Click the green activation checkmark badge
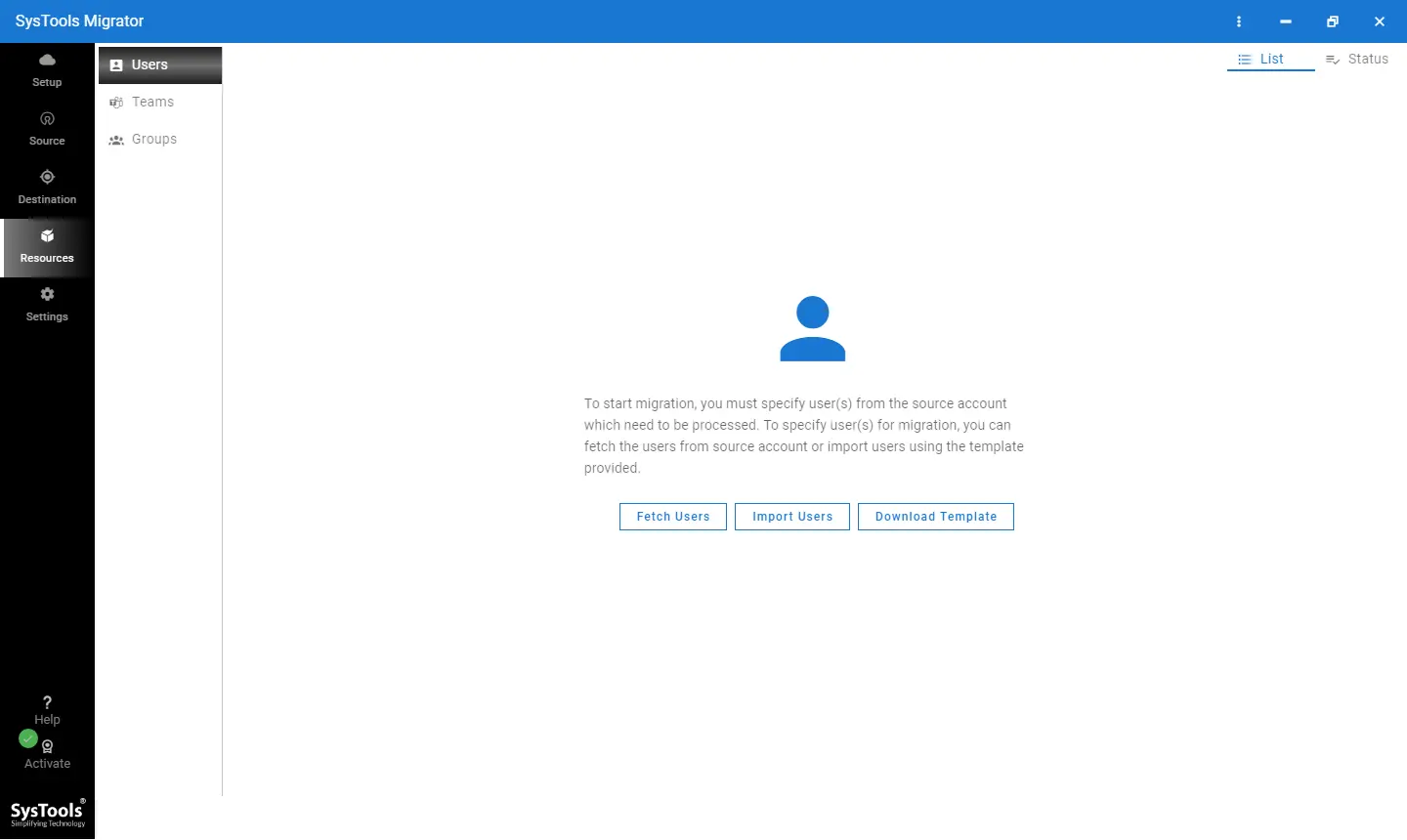Screen dimensions: 1407x840 pyautogui.click(x=28, y=738)
